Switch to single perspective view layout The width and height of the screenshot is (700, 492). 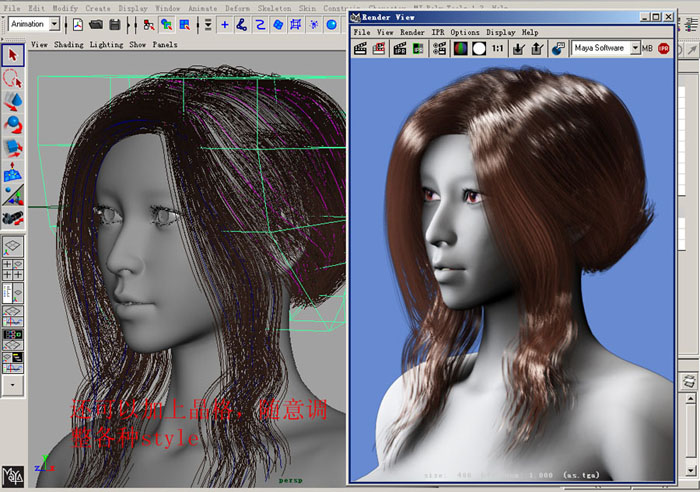12,246
